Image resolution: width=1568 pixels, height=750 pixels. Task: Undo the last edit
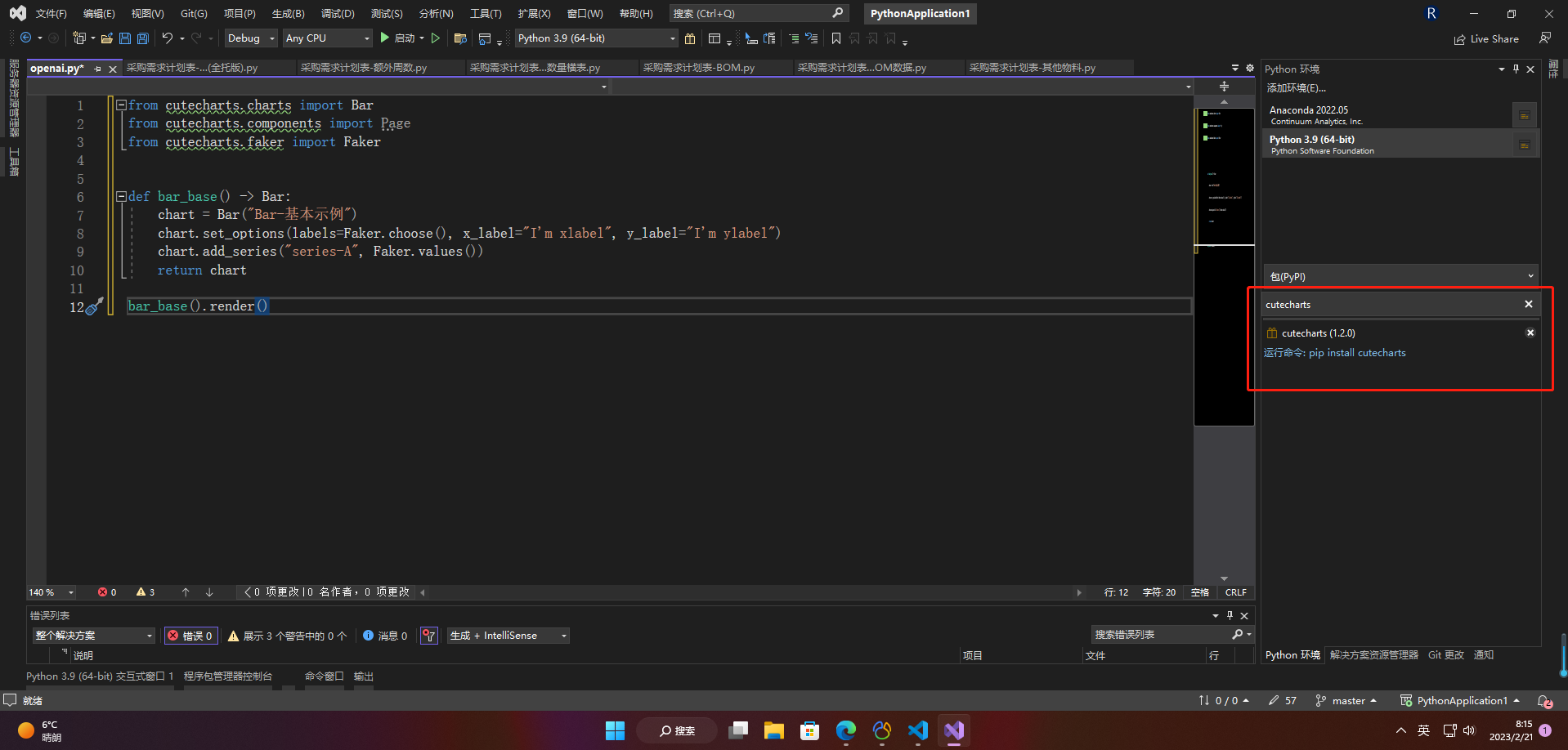[x=168, y=38]
